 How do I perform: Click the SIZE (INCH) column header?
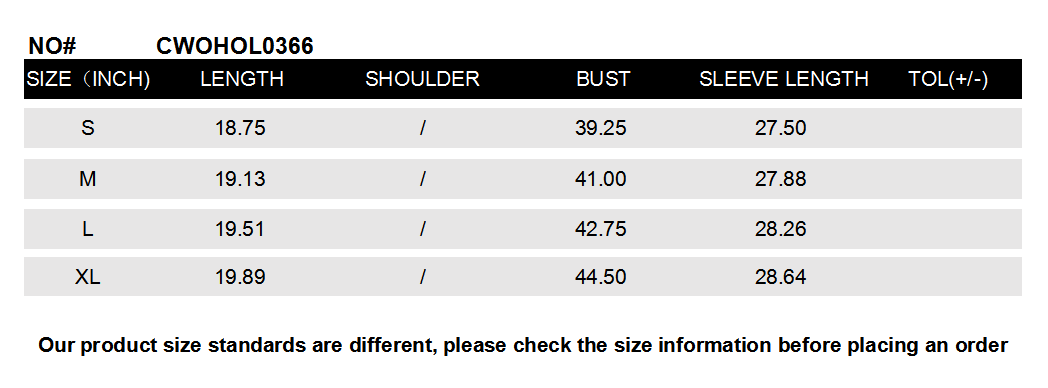click(x=88, y=79)
